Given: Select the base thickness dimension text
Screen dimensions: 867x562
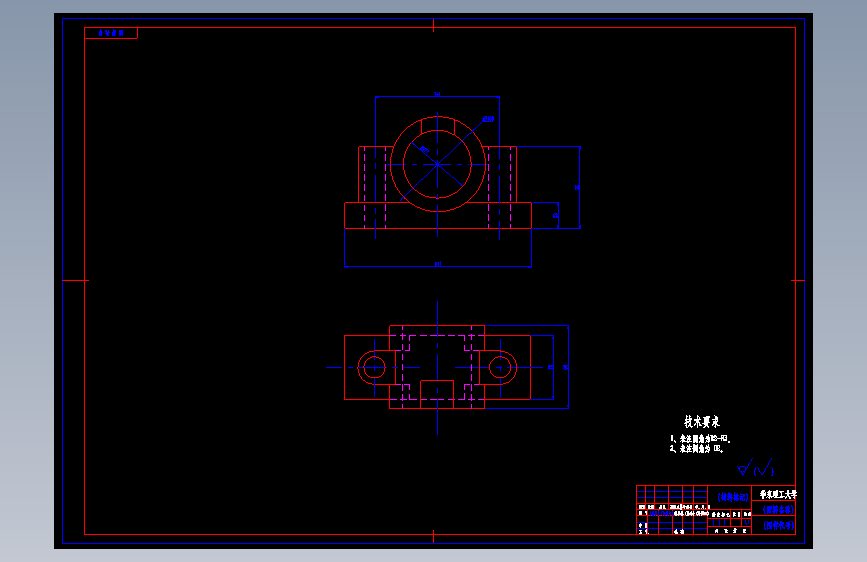Looking at the screenshot, I should 556,216.
